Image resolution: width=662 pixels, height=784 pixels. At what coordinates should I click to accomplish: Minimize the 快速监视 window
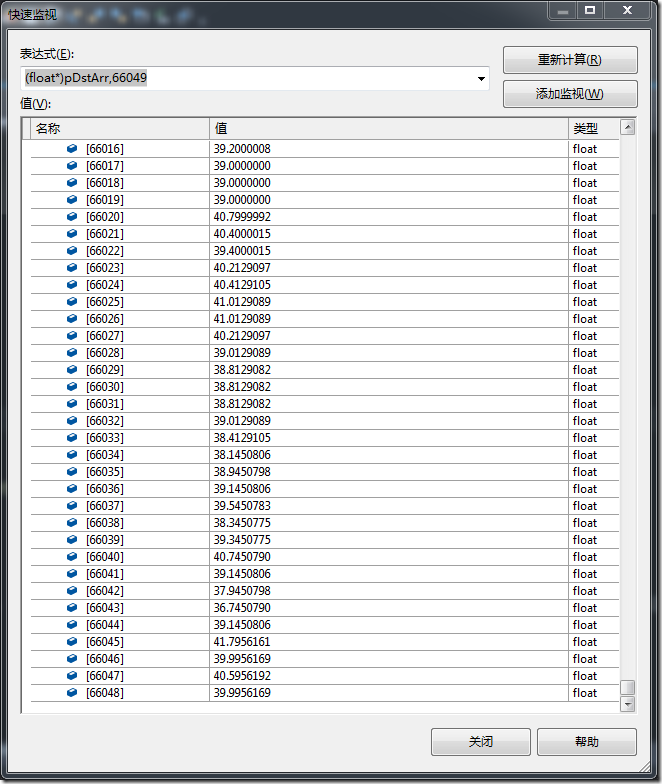563,10
